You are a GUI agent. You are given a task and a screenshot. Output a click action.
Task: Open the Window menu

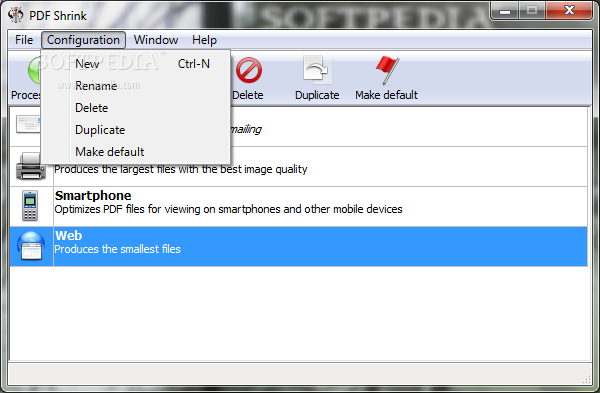pos(156,40)
